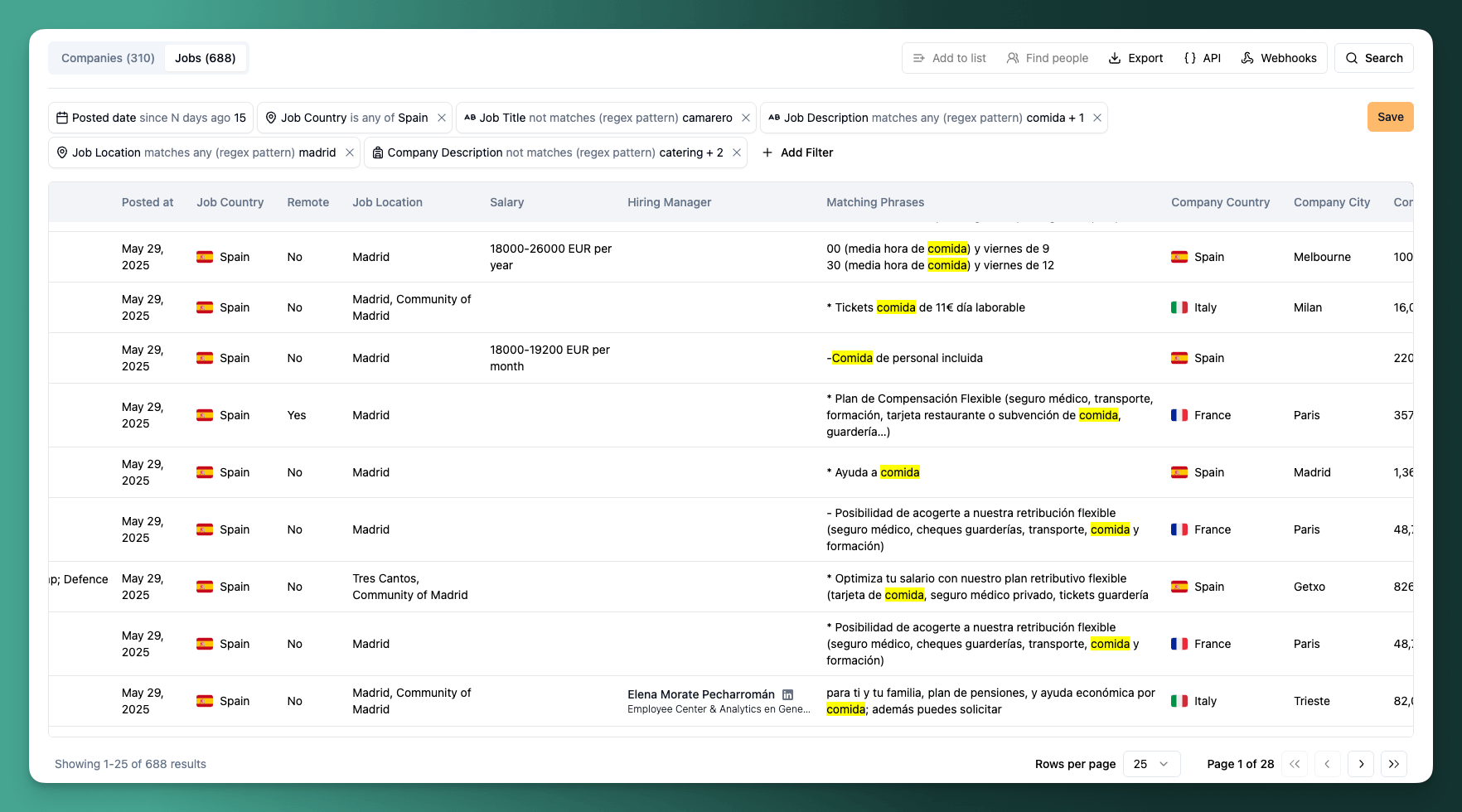Remove the Job Title camarero filter
This screenshot has width=1462, height=812.
tap(746, 118)
